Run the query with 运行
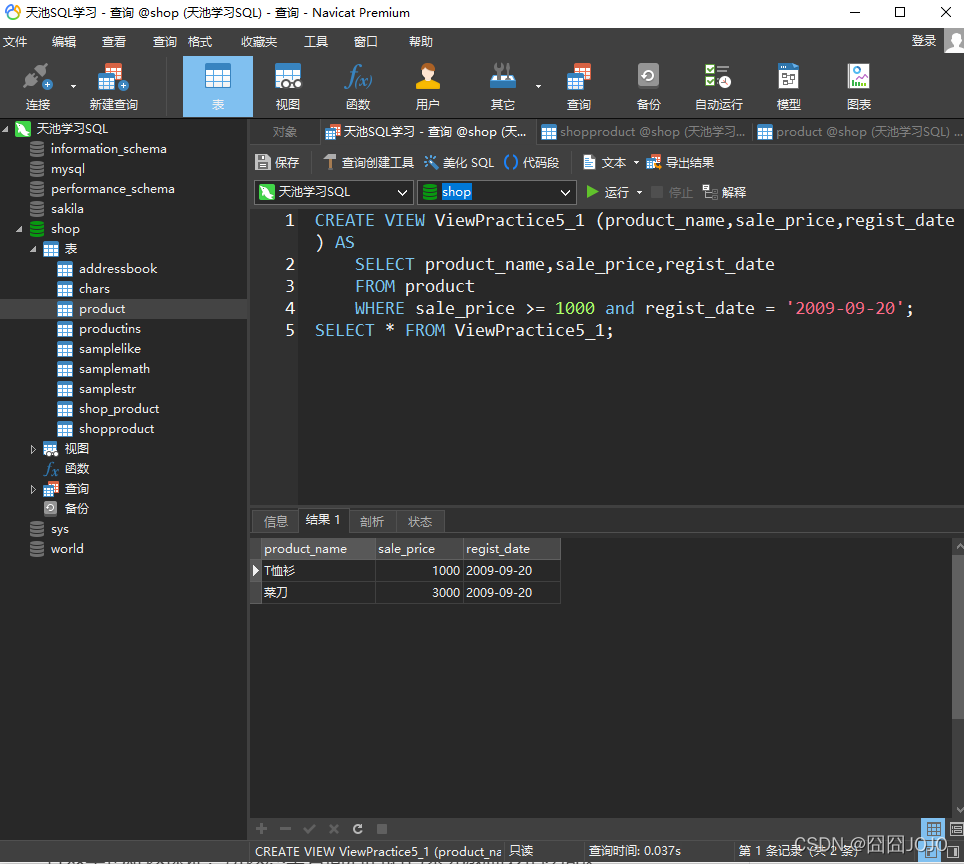 [x=607, y=192]
